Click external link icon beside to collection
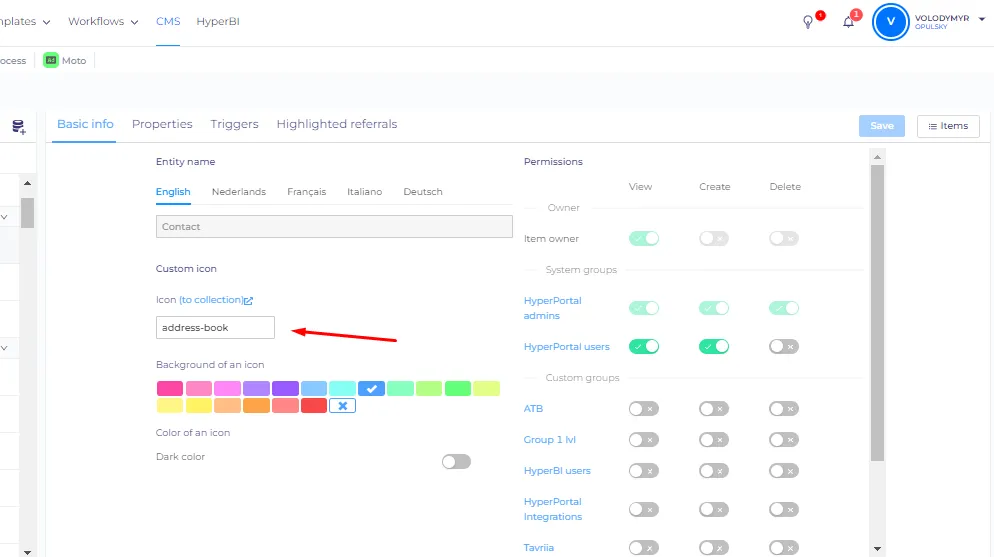994x557 pixels. tap(248, 300)
